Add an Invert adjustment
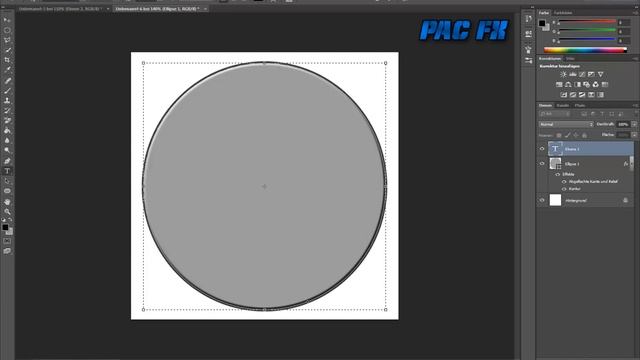This screenshot has height=360, width=640. (x=564, y=95)
